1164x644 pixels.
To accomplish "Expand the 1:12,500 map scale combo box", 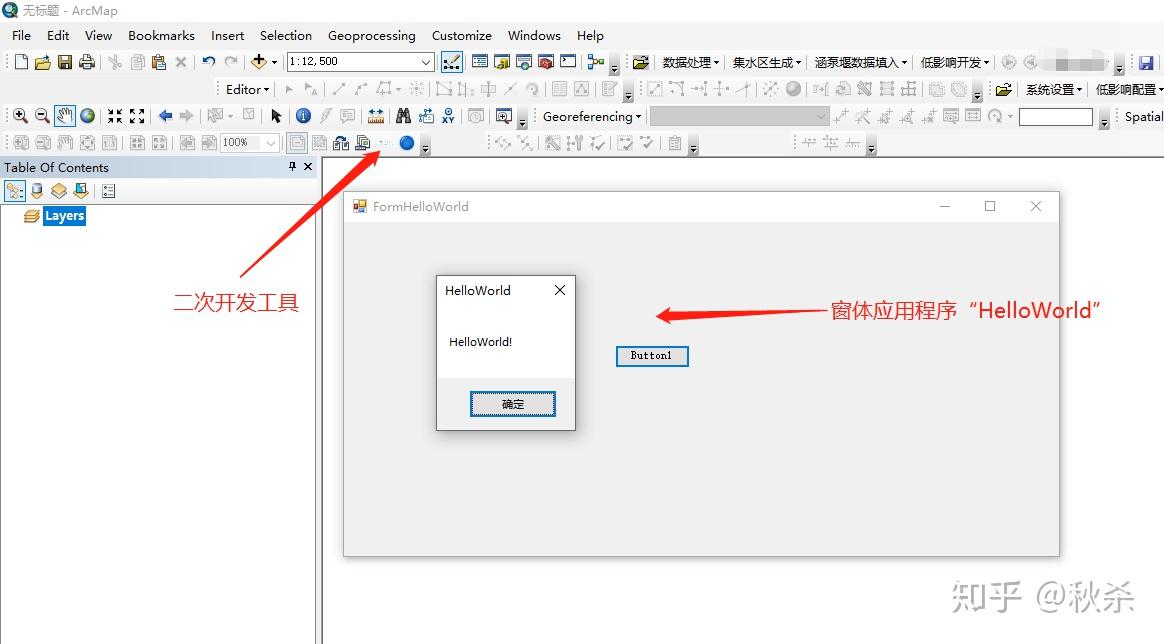I will 426,61.
